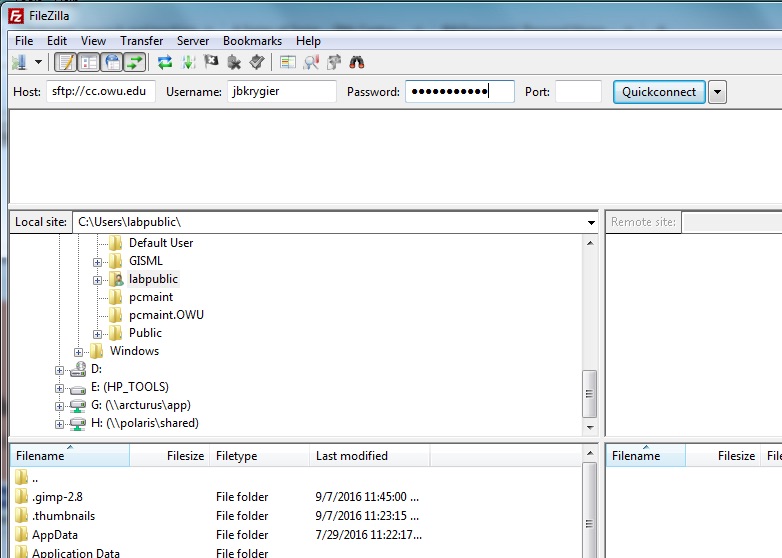Viewport: 782px width, 558px height.
Task: Toggle transfer queue display
Action: coord(135,62)
